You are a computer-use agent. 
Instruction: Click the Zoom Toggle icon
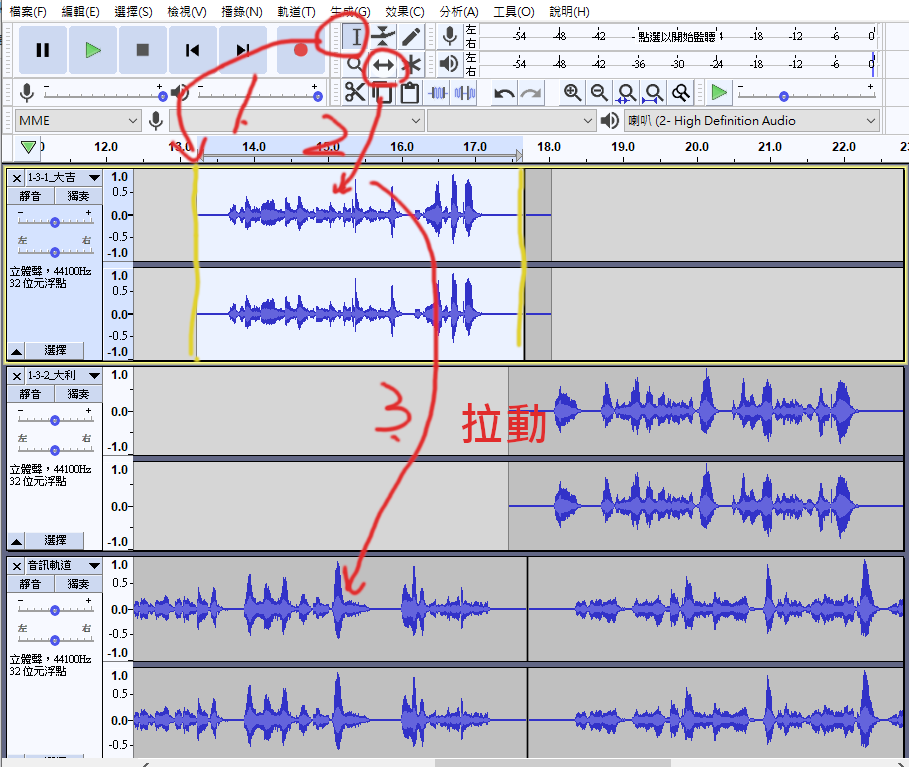pyautogui.click(x=681, y=92)
